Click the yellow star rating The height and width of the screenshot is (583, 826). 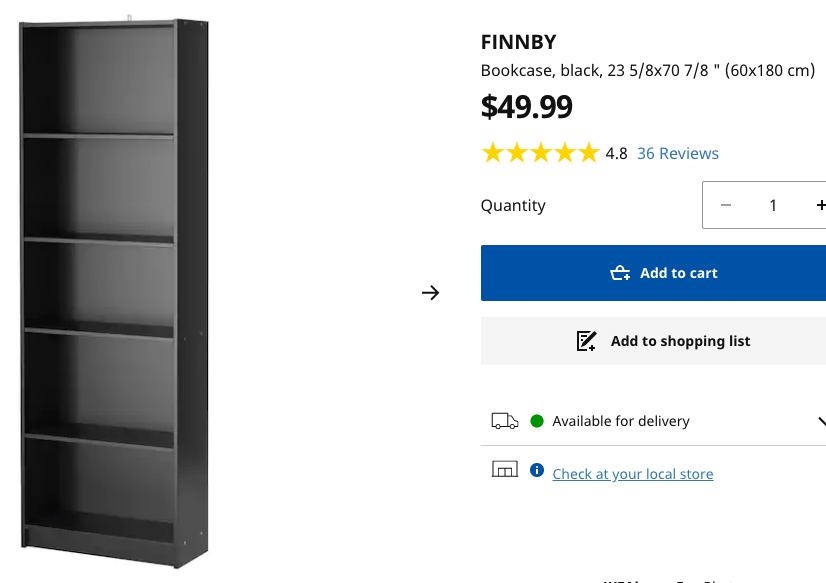click(540, 153)
